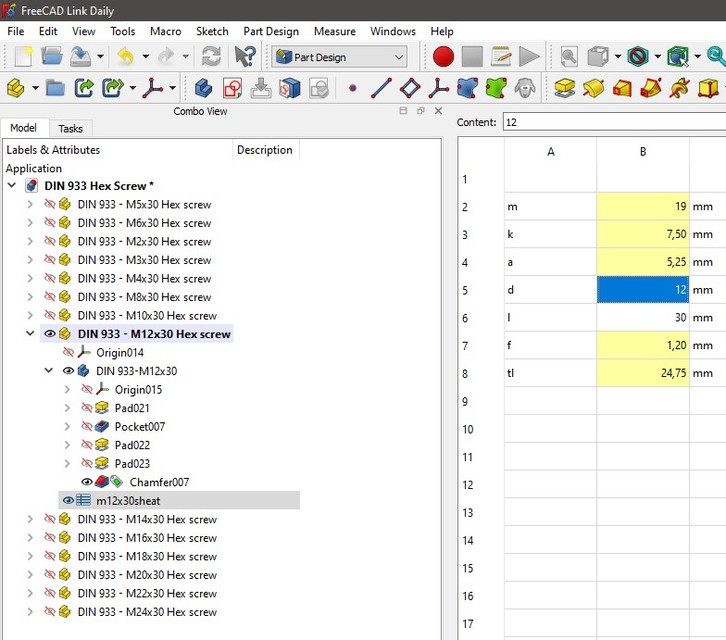Viewport: 726px width, 640px height.
Task: Select Chamfer007 in the model tree
Action: (159, 482)
